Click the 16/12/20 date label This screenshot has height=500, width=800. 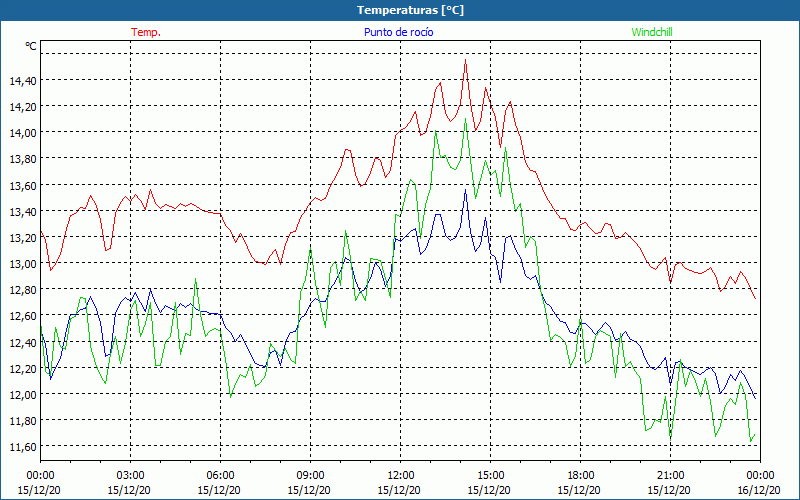[x=759, y=490]
